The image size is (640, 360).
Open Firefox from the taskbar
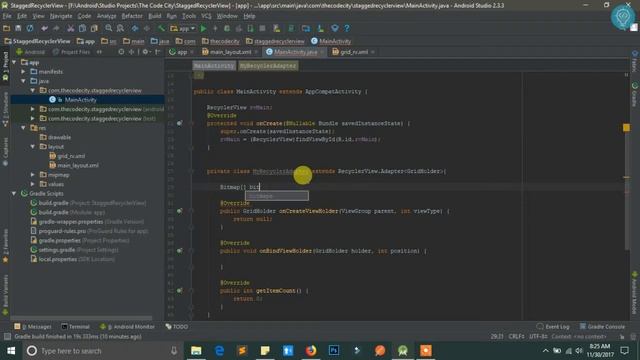[311, 351]
